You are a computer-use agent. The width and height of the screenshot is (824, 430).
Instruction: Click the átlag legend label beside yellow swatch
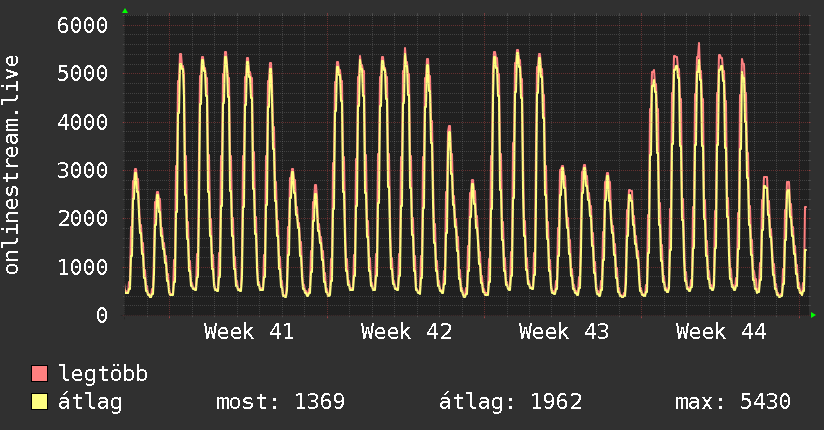pyautogui.click(x=90, y=402)
